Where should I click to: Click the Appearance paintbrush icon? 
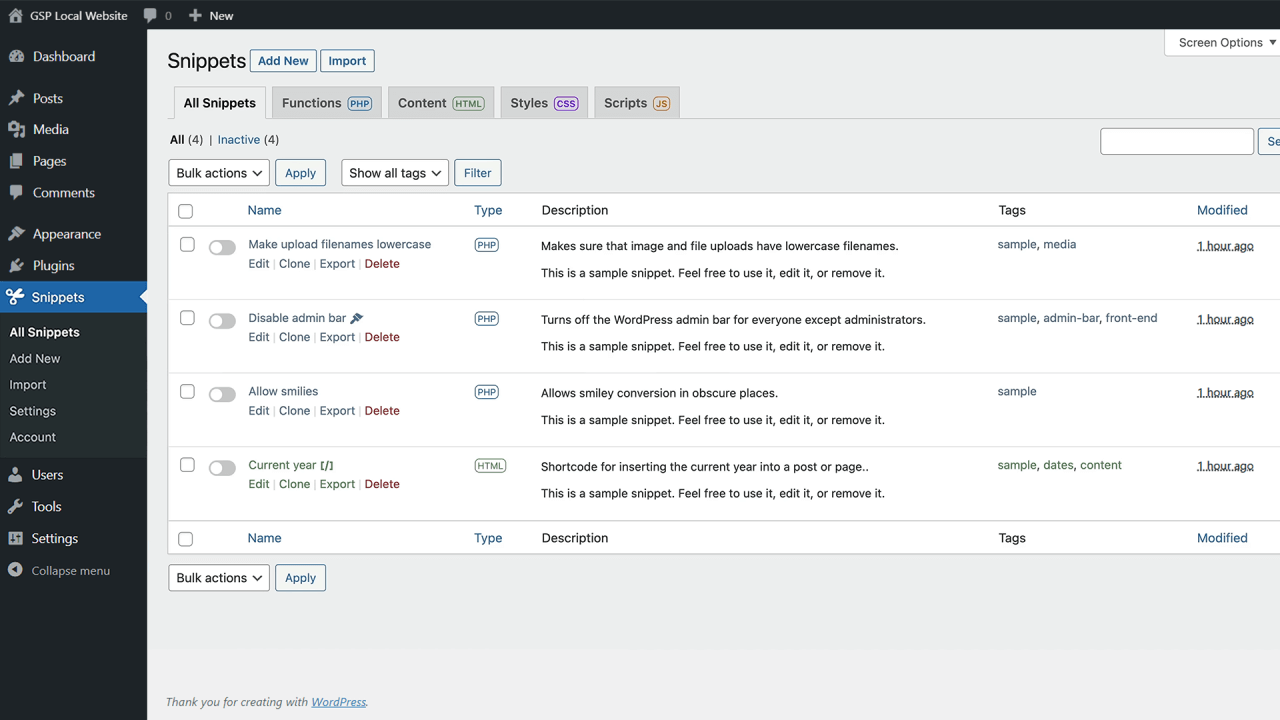coord(16,234)
